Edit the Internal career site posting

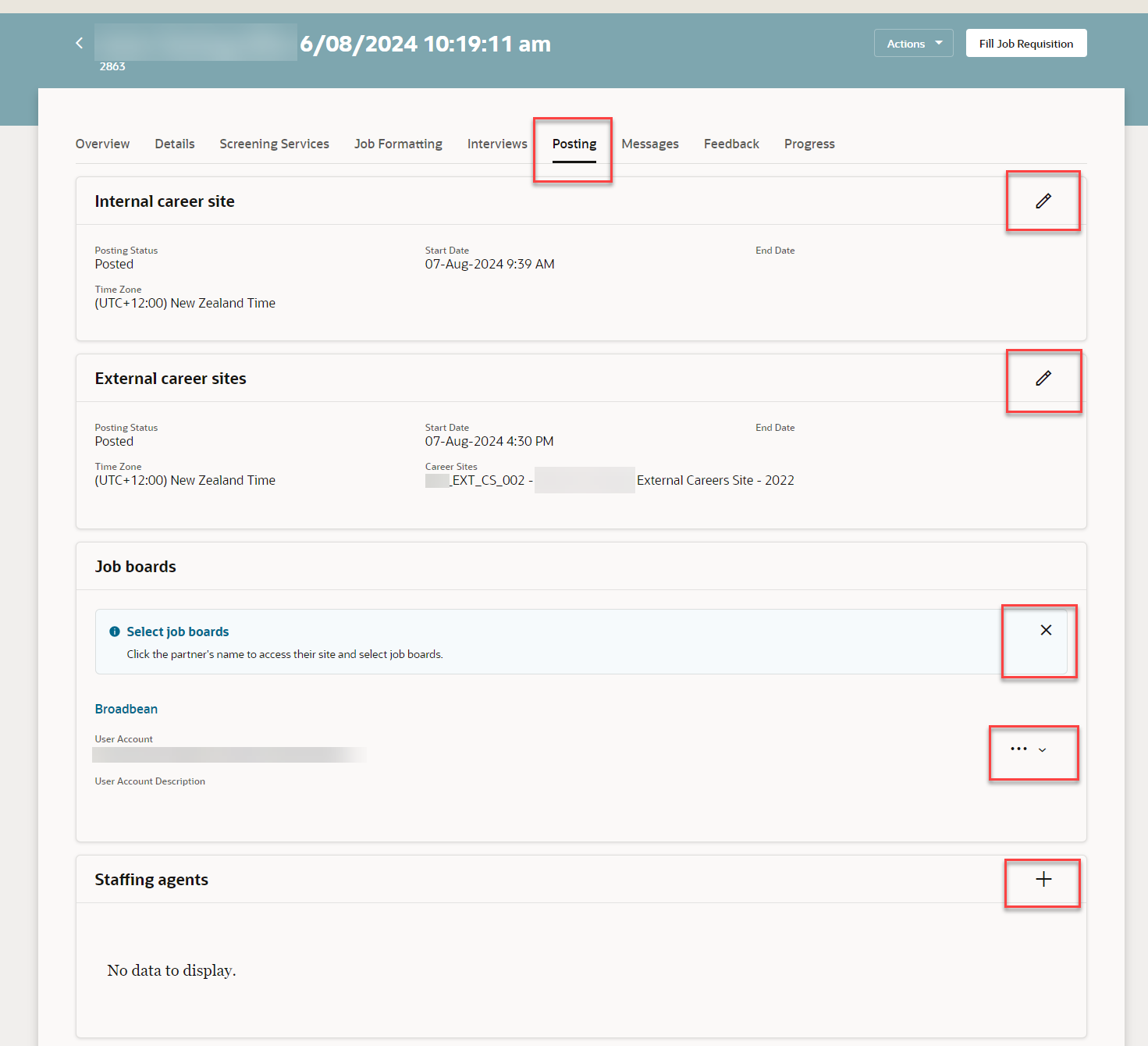(x=1043, y=201)
